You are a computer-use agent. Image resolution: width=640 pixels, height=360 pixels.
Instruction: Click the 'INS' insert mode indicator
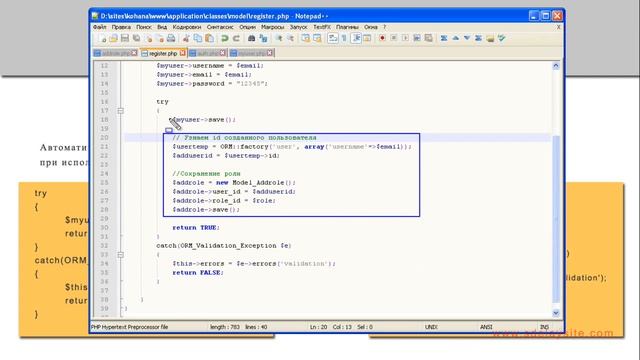[544, 327]
